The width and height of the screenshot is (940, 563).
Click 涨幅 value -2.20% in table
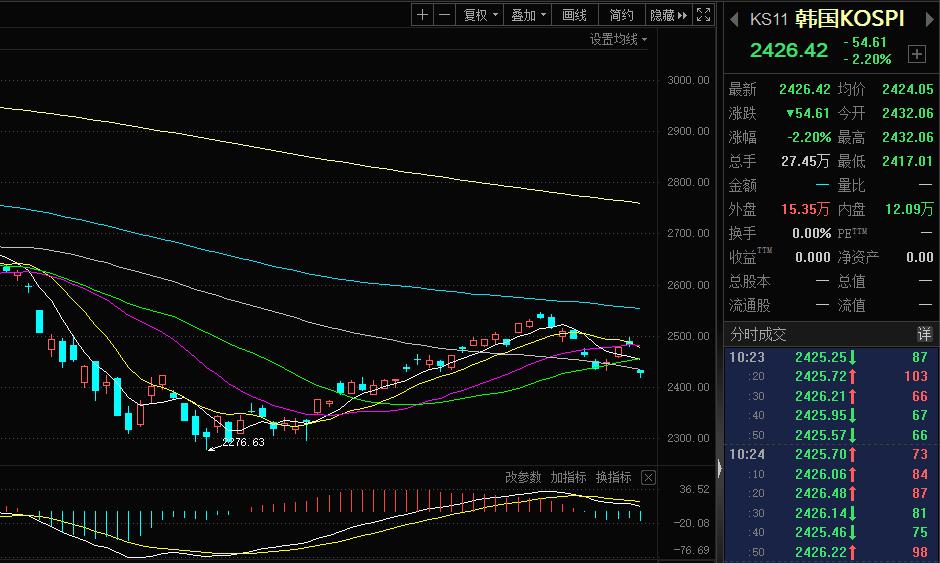pyautogui.click(x=809, y=137)
